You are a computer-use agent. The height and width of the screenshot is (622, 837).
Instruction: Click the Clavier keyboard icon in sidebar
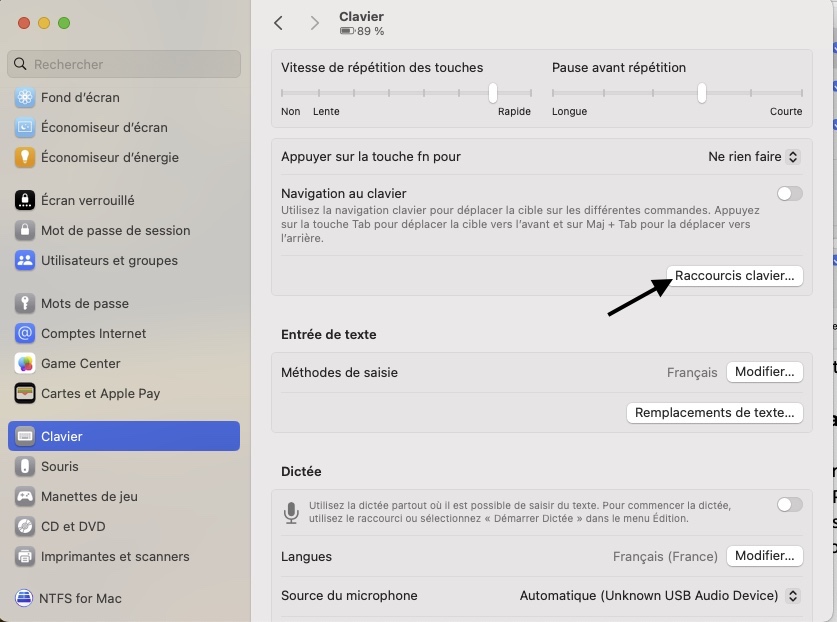[25, 436]
